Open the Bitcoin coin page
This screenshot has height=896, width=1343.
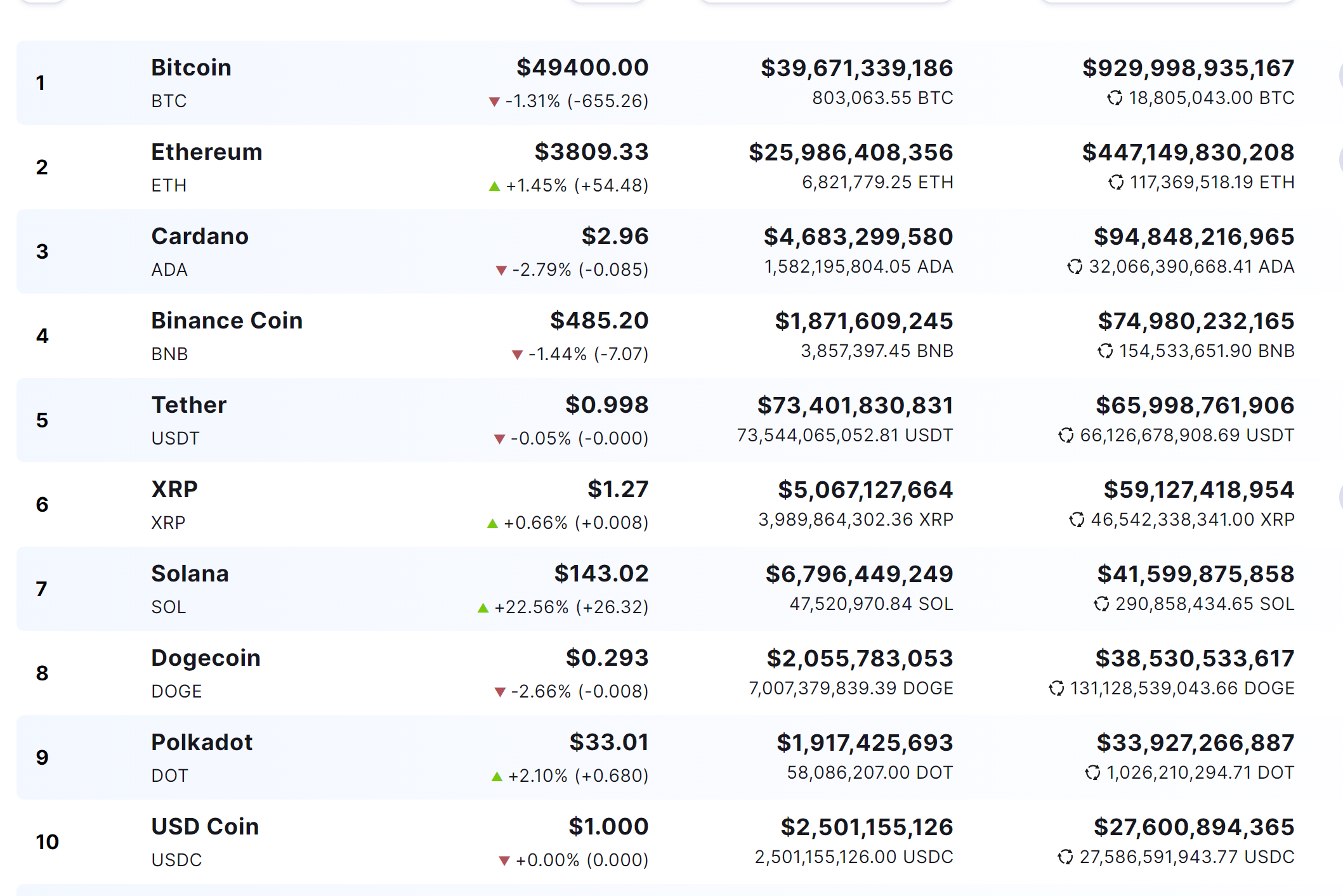pyautogui.click(x=191, y=68)
